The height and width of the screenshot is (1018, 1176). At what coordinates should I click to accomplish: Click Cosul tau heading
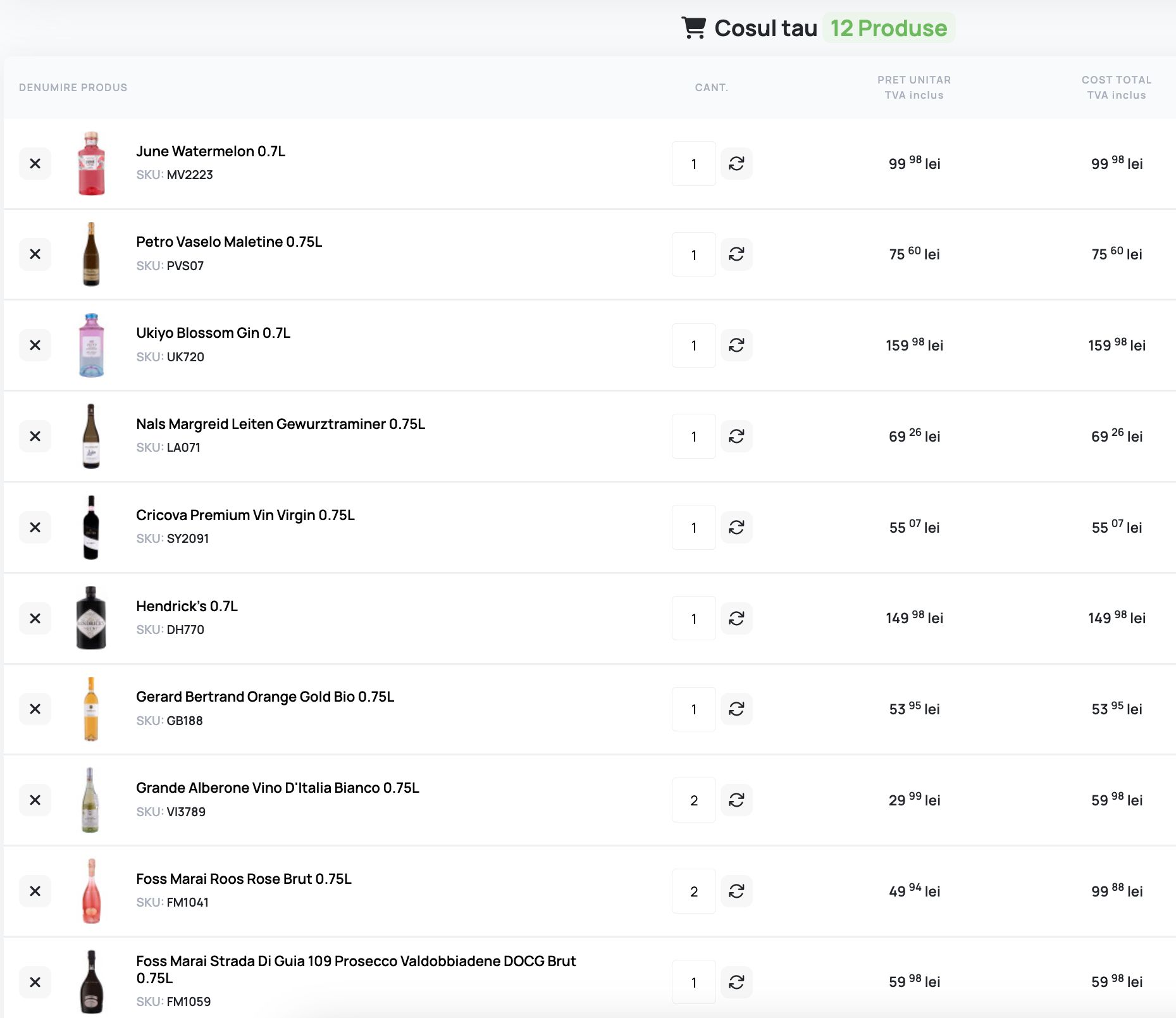coord(766,28)
